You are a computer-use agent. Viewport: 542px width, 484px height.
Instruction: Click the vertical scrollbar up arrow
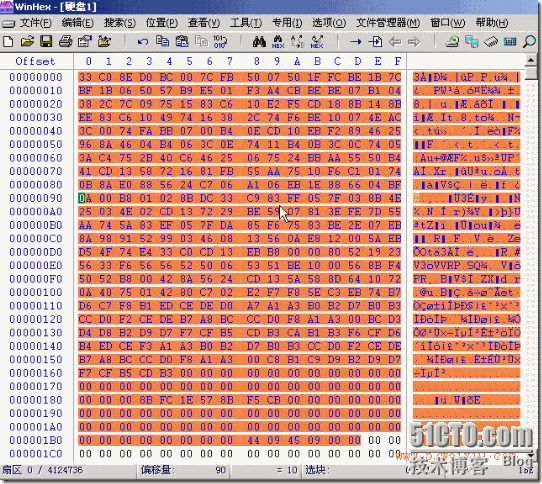click(530, 61)
